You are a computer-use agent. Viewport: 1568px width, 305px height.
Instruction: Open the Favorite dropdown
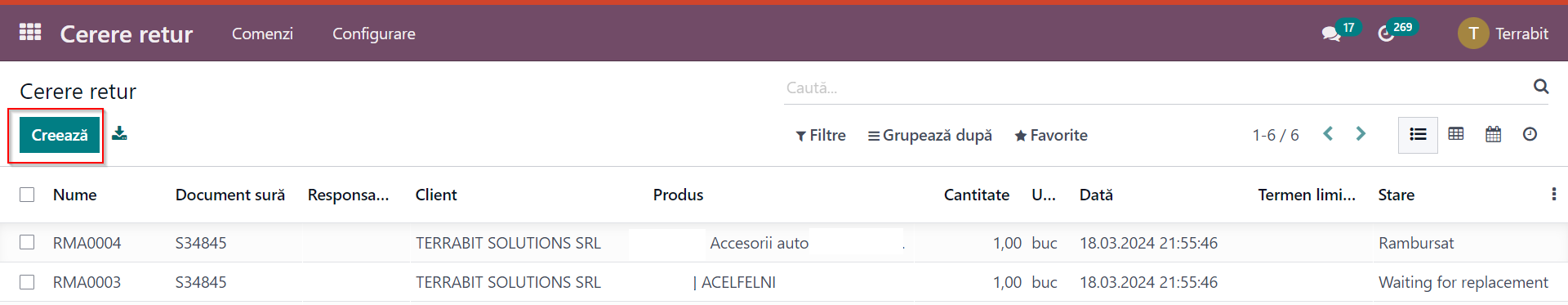coord(1051,135)
